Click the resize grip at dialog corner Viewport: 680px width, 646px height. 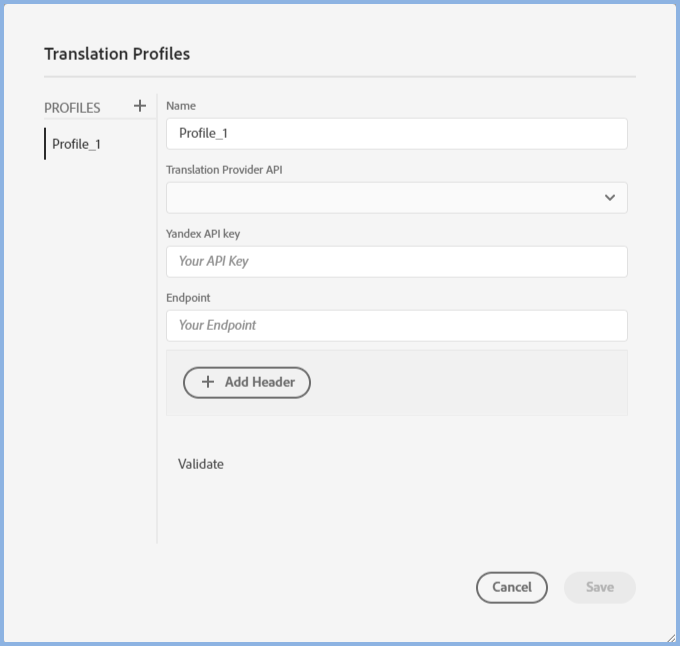click(670, 637)
